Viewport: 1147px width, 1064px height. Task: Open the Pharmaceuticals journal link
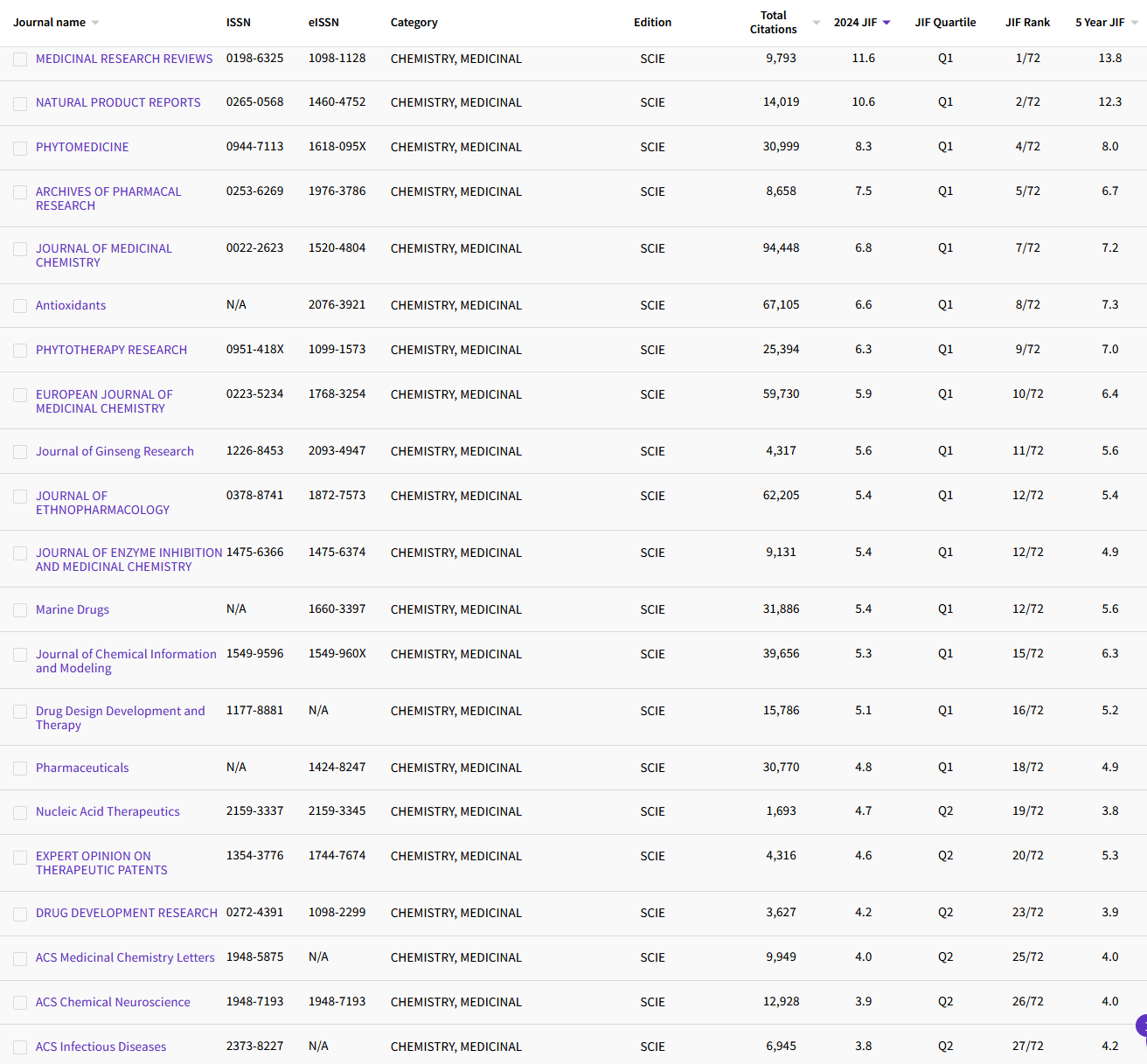point(82,768)
